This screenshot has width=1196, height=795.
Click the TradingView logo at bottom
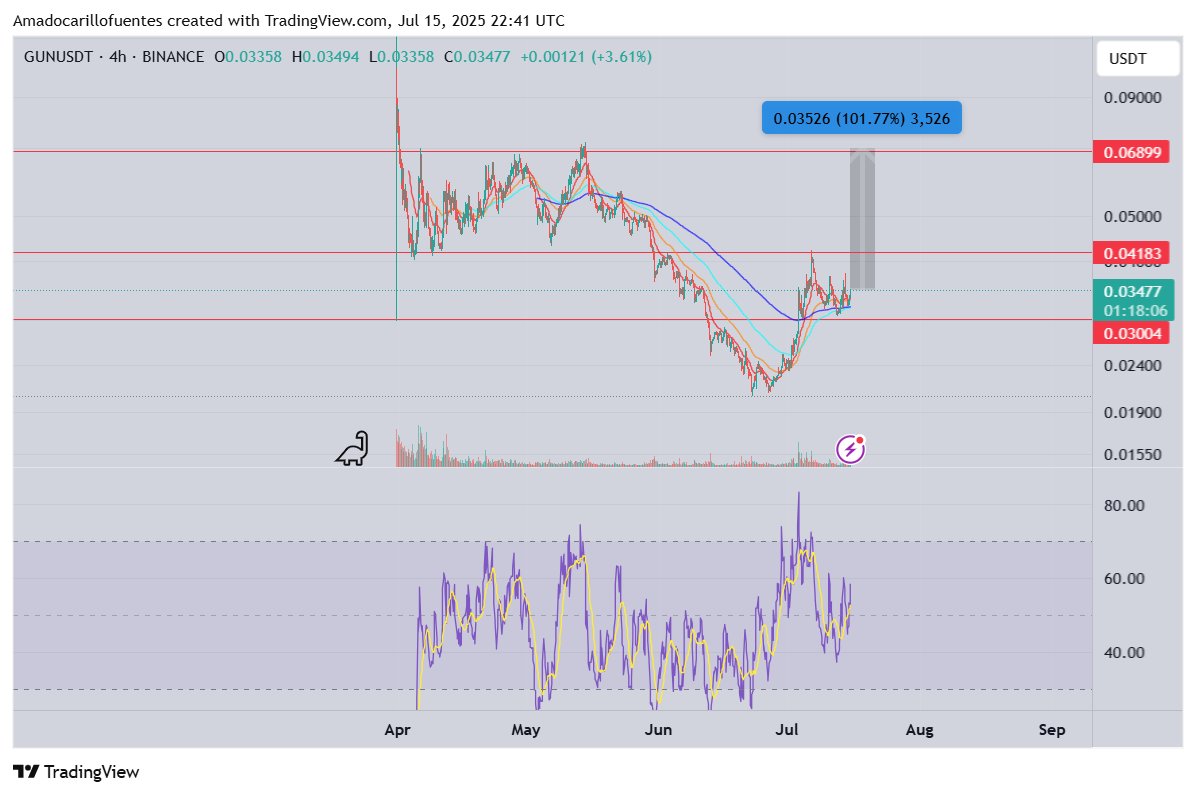(x=76, y=771)
